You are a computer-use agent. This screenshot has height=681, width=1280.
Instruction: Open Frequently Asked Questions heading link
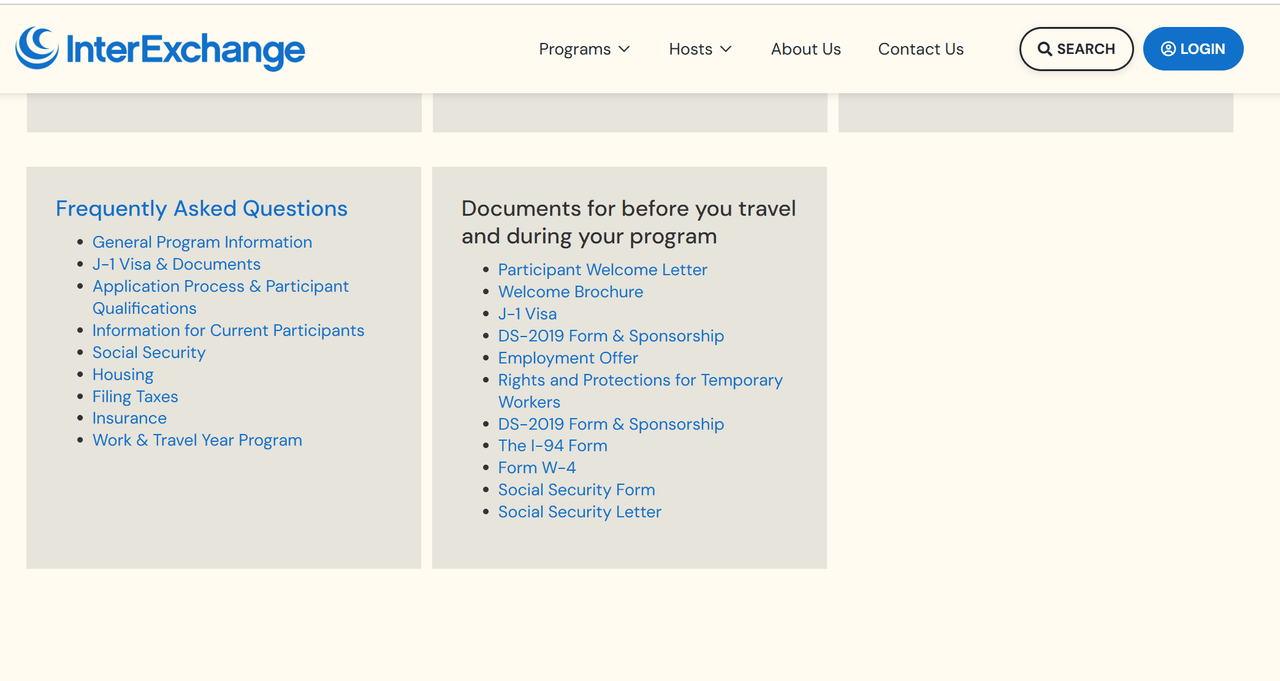pyautogui.click(x=202, y=208)
